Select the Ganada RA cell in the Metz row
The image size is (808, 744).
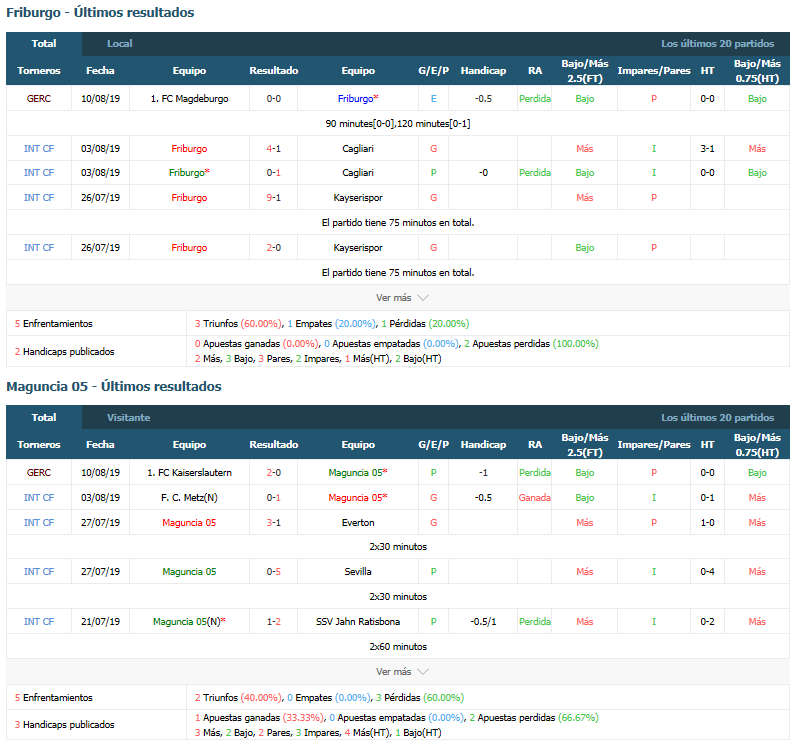(534, 498)
